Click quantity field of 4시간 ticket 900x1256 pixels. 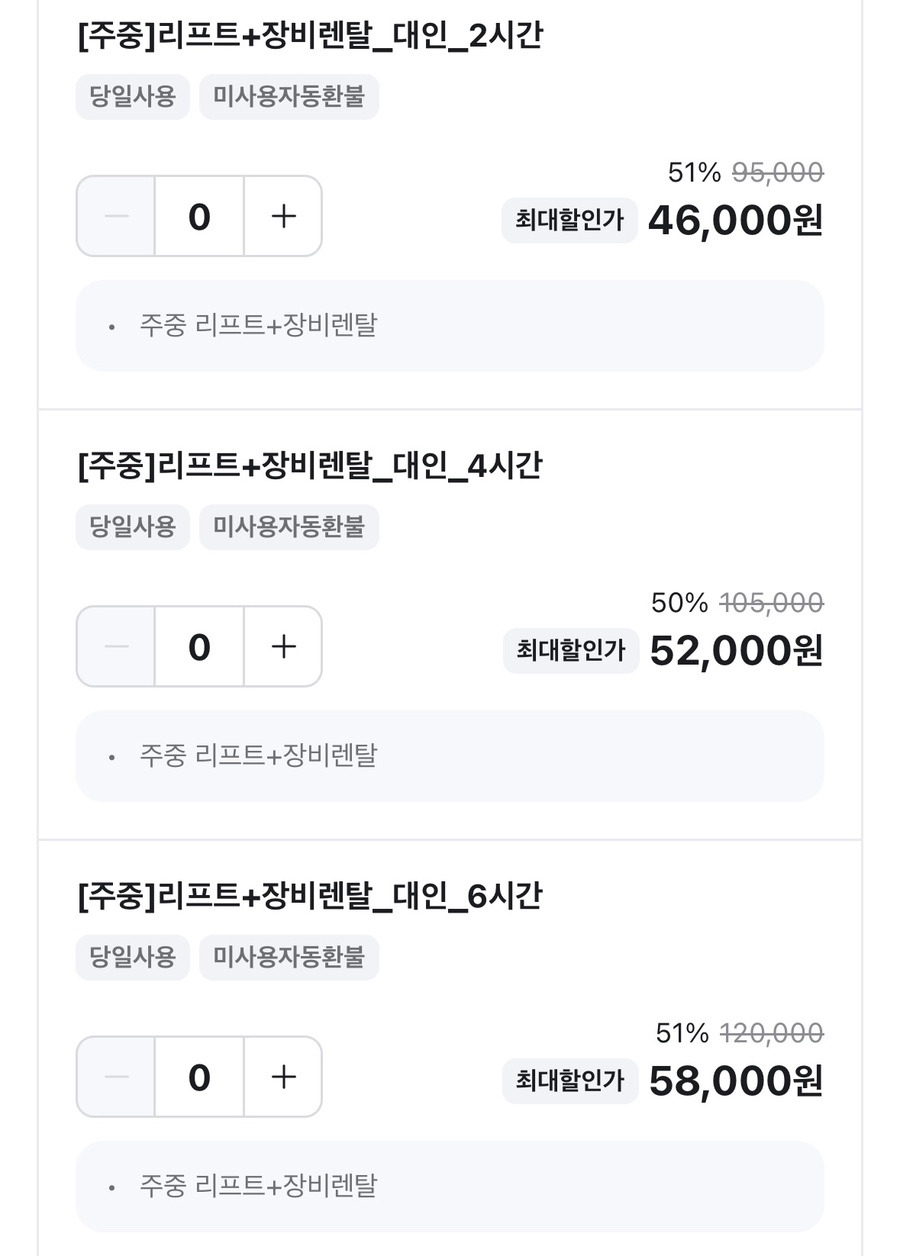[199, 646]
